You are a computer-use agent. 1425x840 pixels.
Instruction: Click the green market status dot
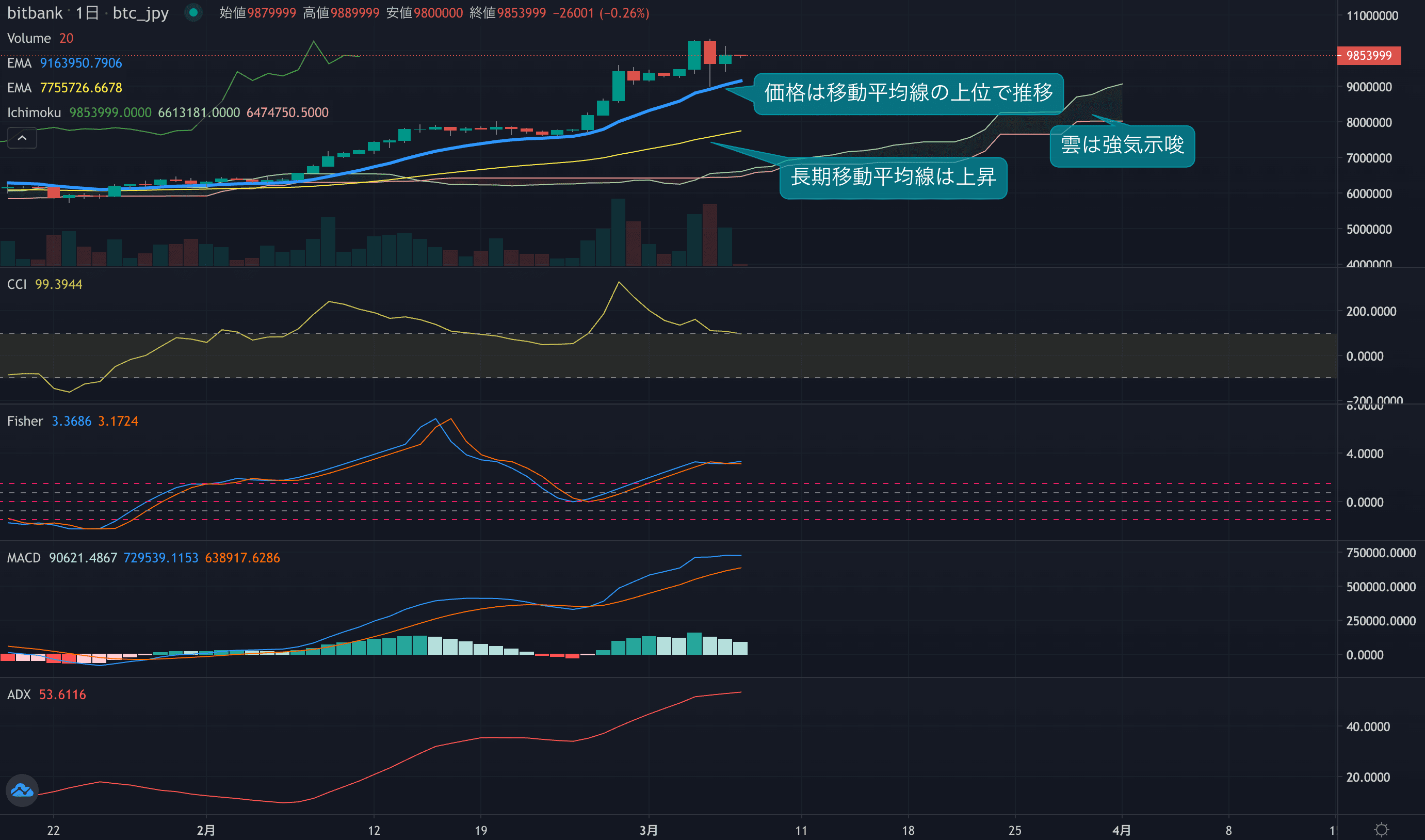click(x=193, y=12)
